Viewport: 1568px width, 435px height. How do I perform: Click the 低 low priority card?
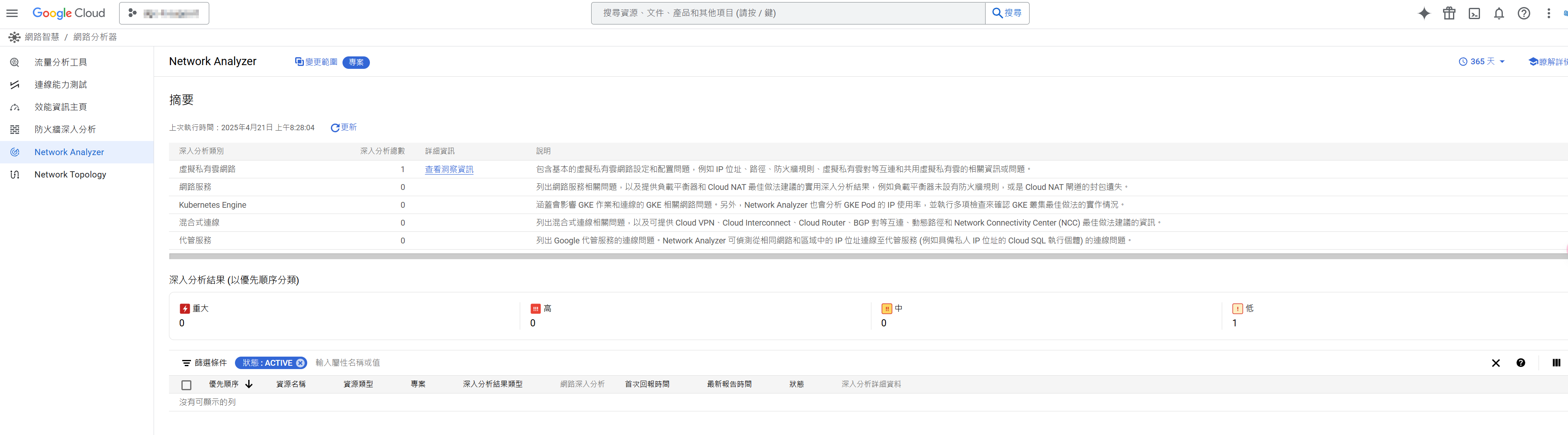(x=1395, y=316)
